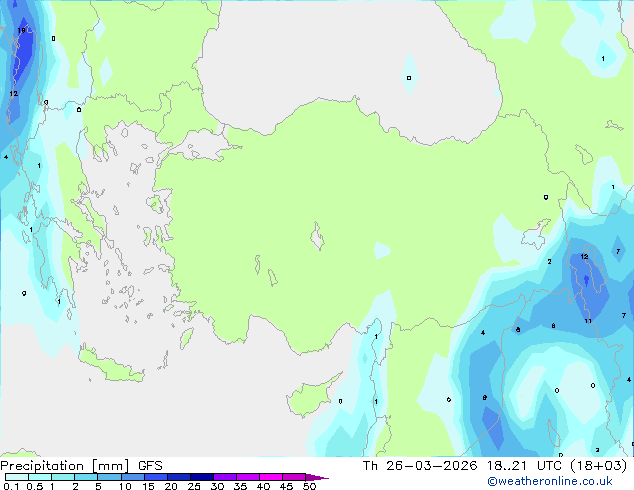Click the 35–40 mm violet legend swatch
Screen dimensions: 634x490
click(x=247, y=477)
